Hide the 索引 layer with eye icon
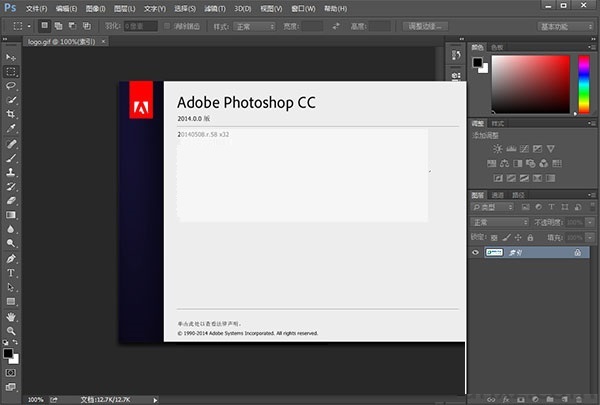Screen dimensions: 600x405 click(x=475, y=252)
